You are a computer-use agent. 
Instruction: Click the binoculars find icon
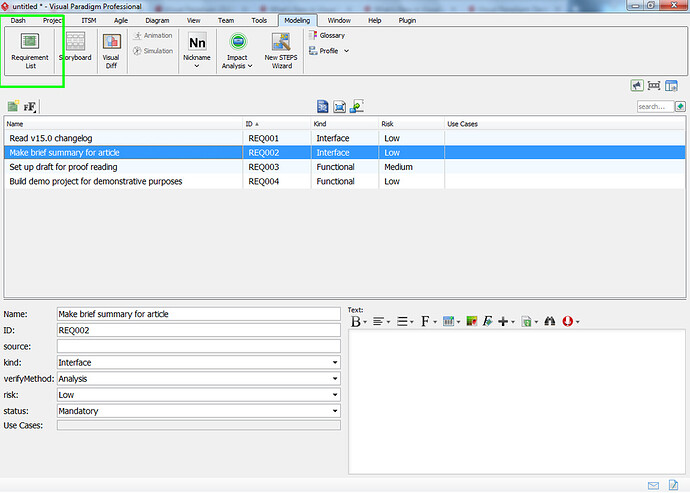pyautogui.click(x=550, y=322)
